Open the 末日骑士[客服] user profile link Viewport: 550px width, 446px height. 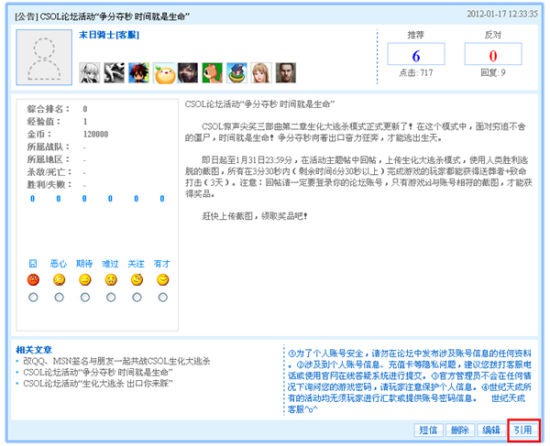tap(109, 35)
